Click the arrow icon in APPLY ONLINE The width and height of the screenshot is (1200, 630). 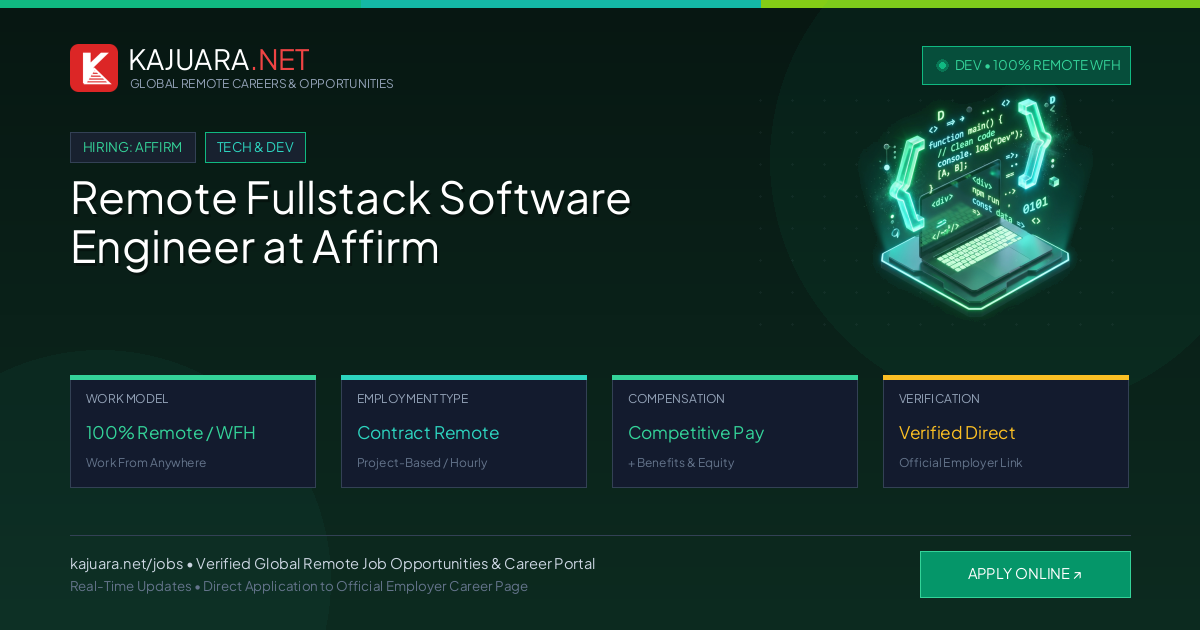[x=1077, y=575]
